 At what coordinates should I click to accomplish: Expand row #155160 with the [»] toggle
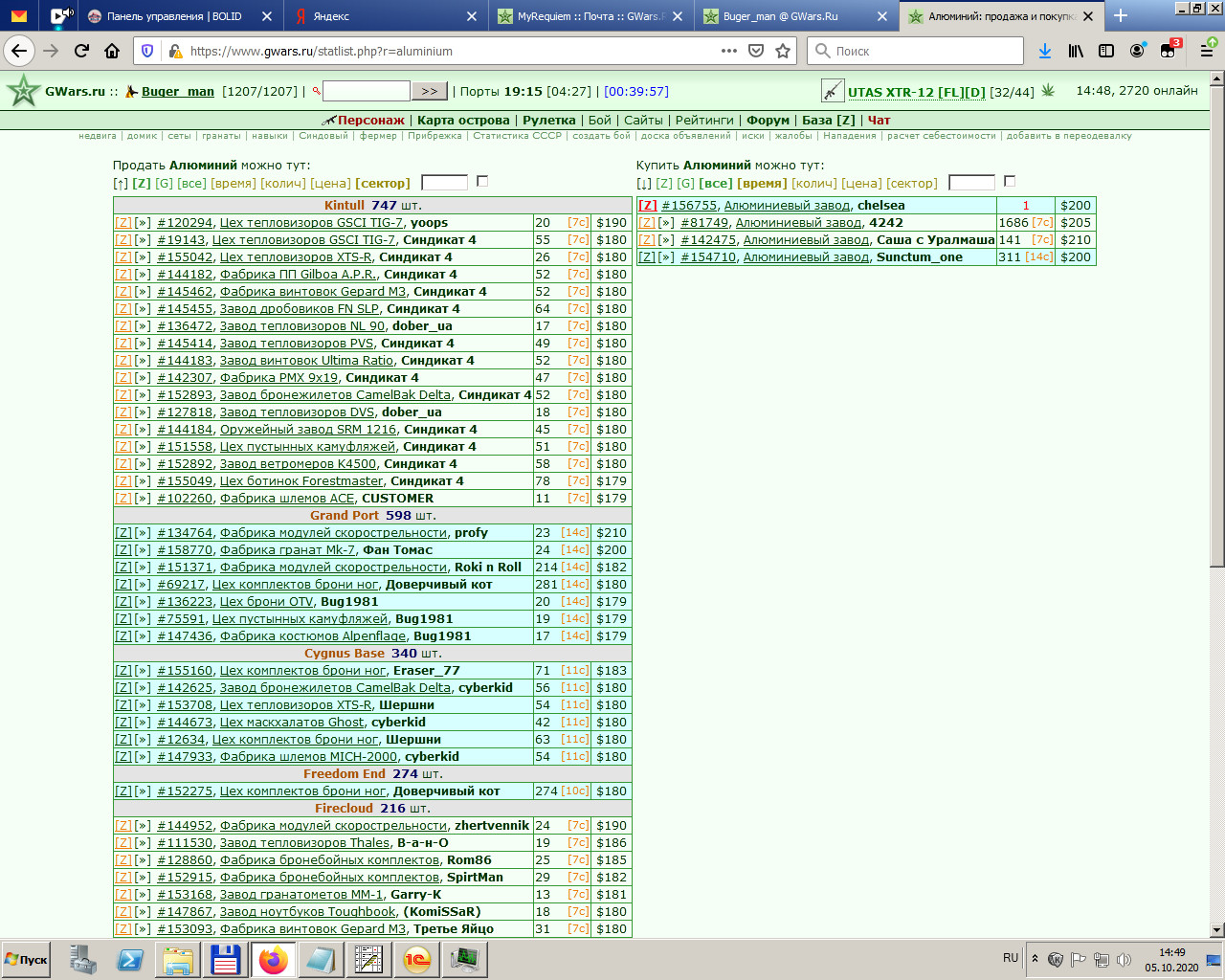pyautogui.click(x=143, y=670)
